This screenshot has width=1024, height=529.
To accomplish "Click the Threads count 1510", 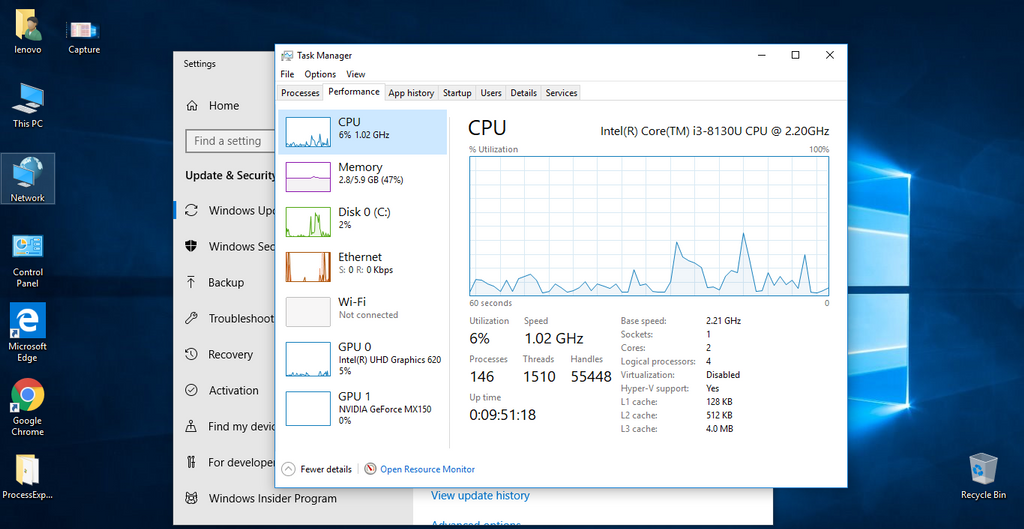I will pos(539,377).
